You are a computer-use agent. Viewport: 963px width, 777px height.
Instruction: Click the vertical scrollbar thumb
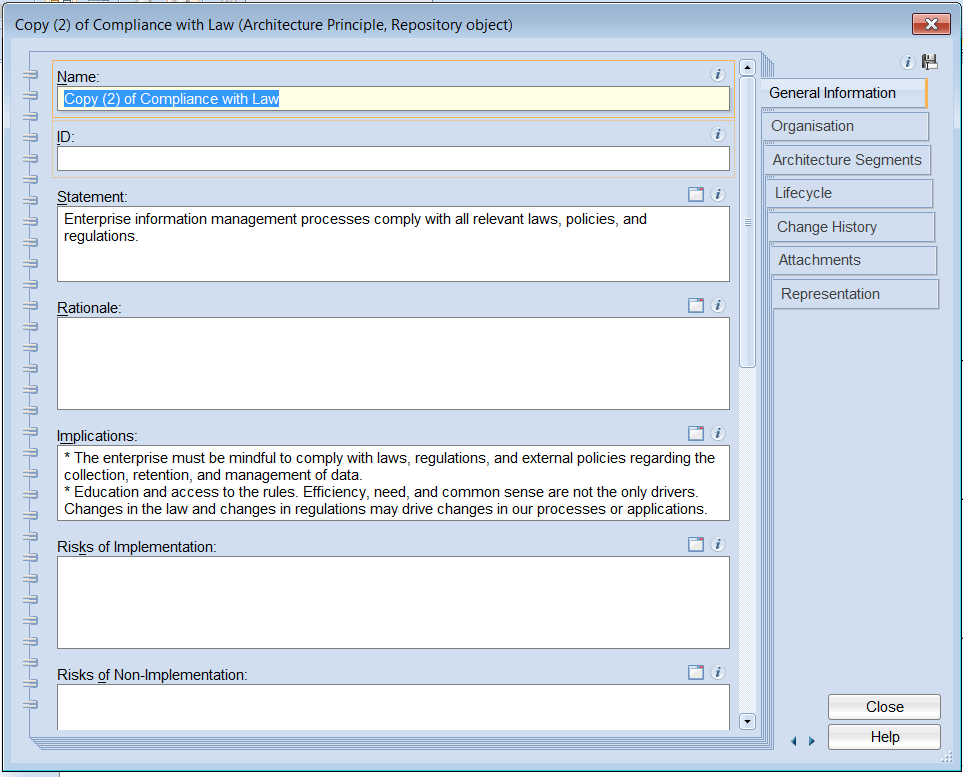coord(747,222)
